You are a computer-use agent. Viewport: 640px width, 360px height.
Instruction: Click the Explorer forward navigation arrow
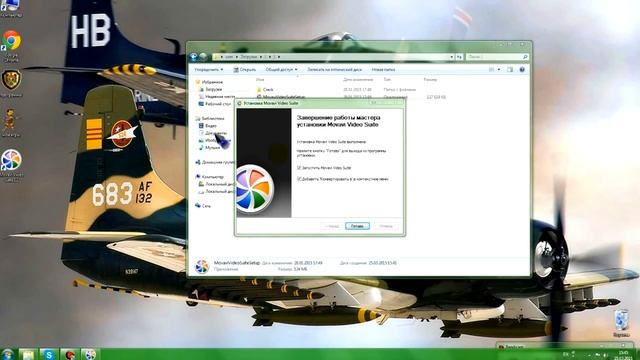[203, 57]
